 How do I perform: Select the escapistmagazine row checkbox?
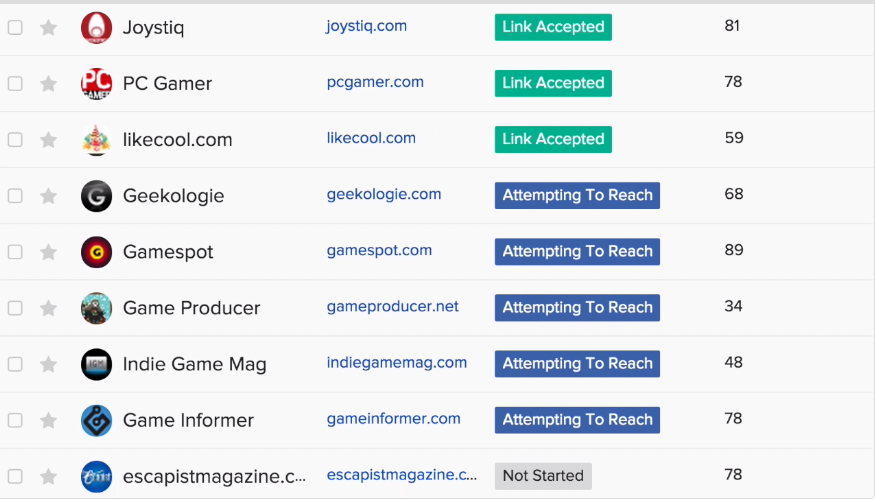click(15, 476)
